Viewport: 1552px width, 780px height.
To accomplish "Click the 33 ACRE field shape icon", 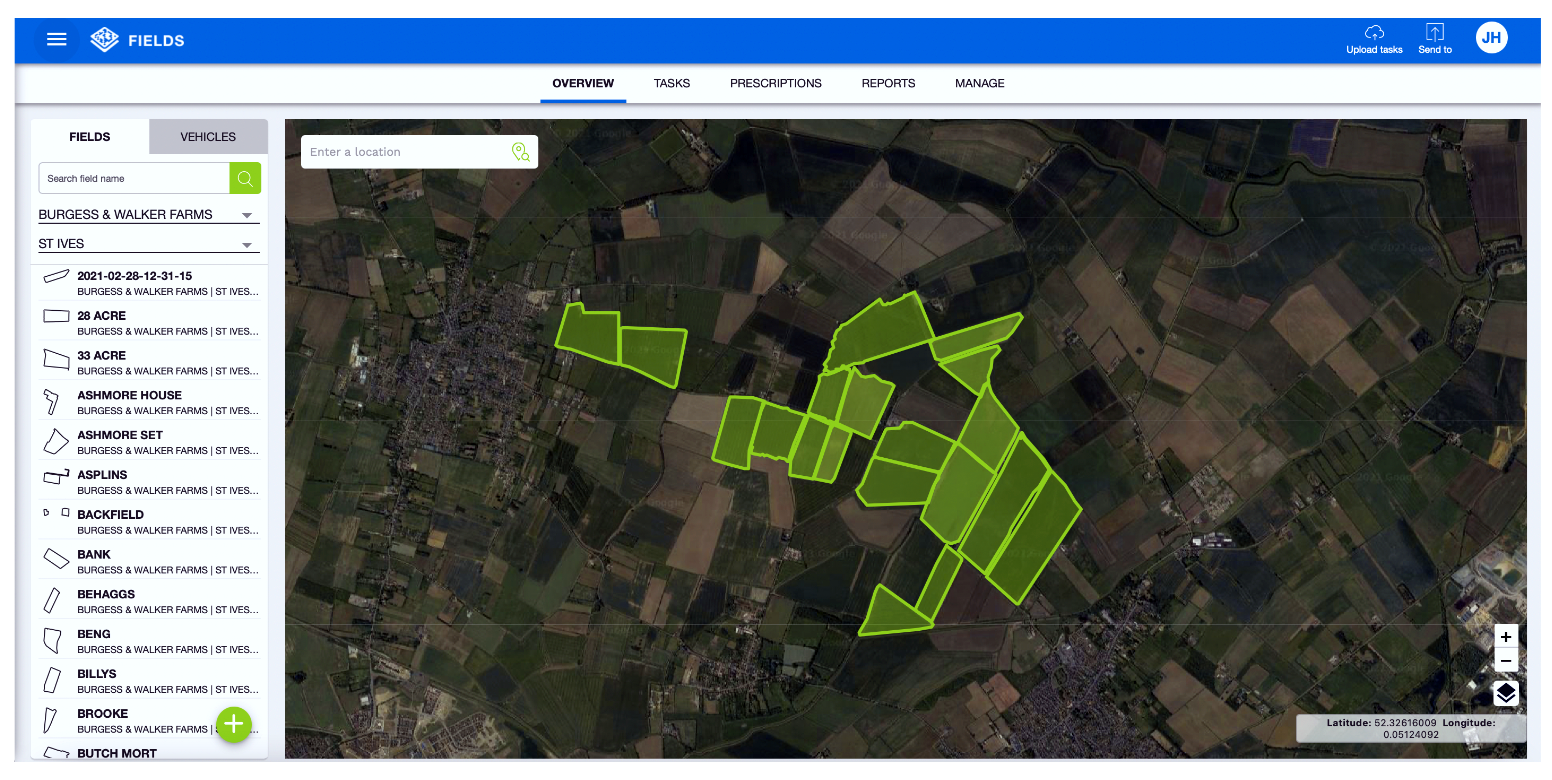I will [x=56, y=357].
